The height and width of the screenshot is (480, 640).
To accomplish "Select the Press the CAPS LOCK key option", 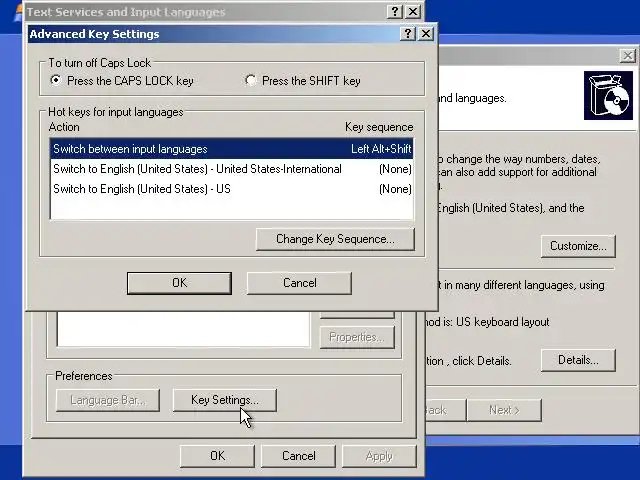I will (x=122, y=81).
